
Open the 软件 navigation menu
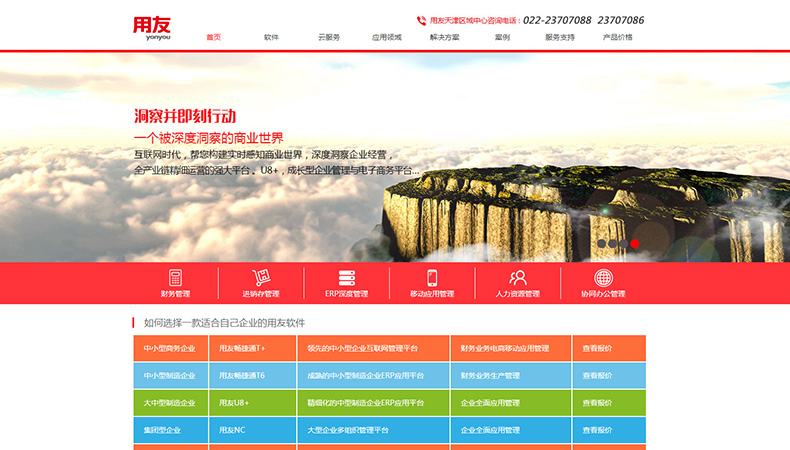point(271,37)
